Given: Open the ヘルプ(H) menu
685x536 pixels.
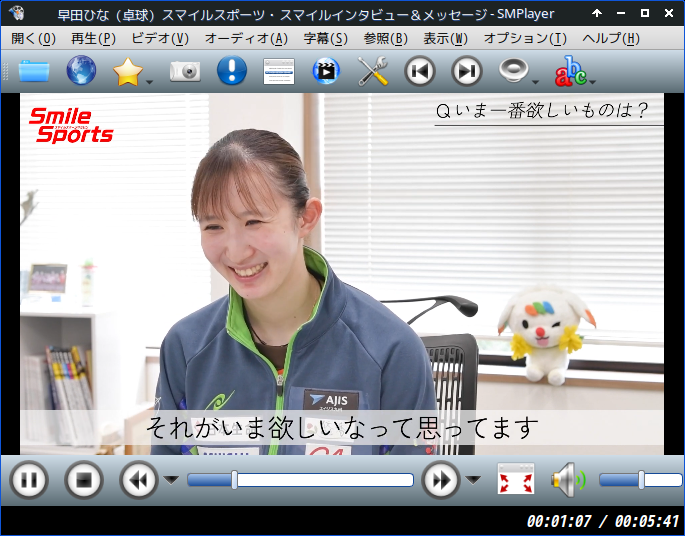Looking at the screenshot, I should (611, 38).
